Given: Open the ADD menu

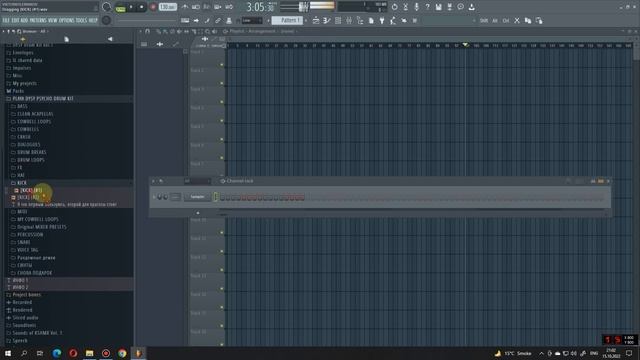Looking at the screenshot, I should (x=24, y=20).
